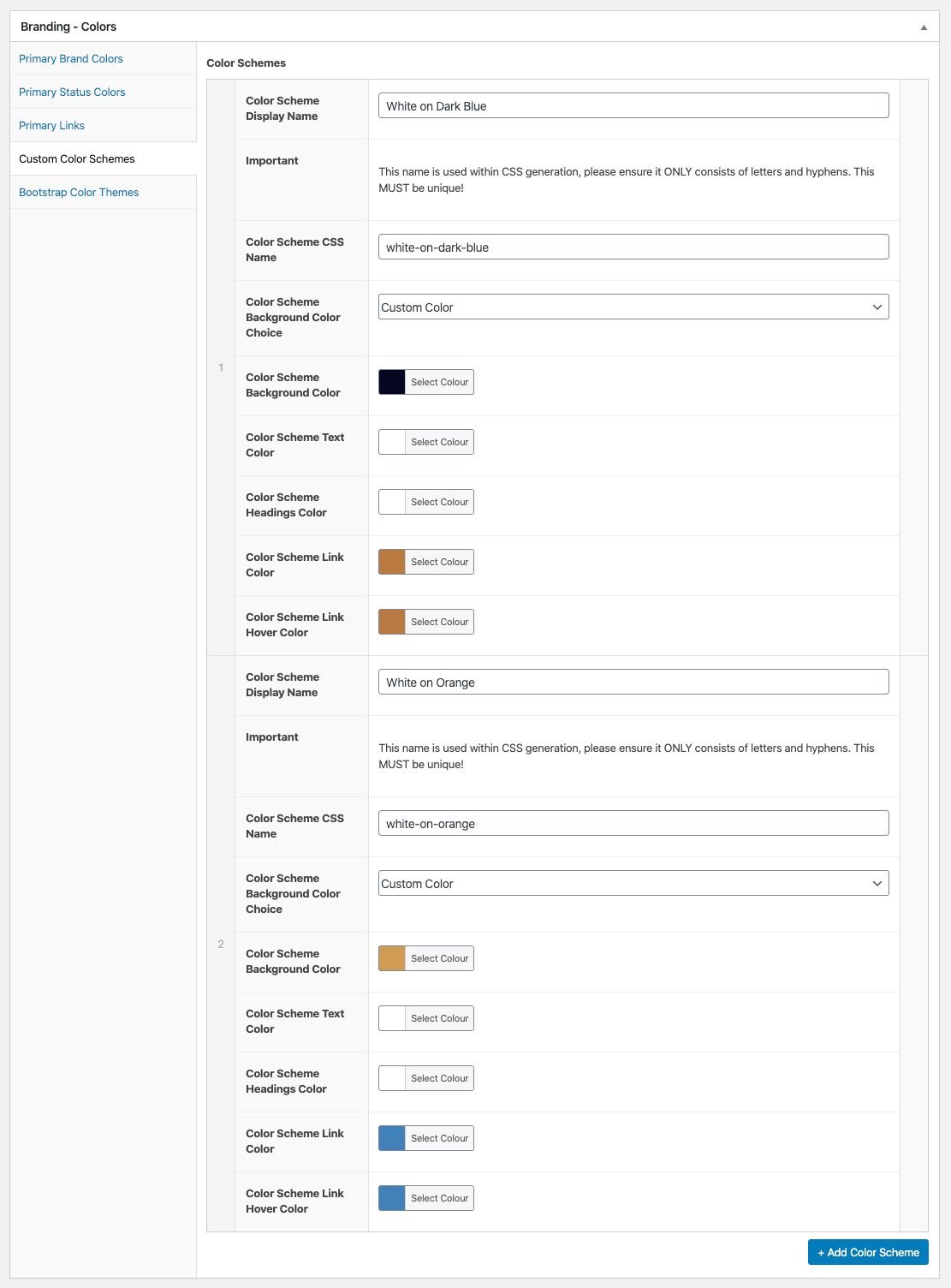The height and width of the screenshot is (1288, 951).
Task: Click the Add Color Scheme button
Action: (868, 1253)
